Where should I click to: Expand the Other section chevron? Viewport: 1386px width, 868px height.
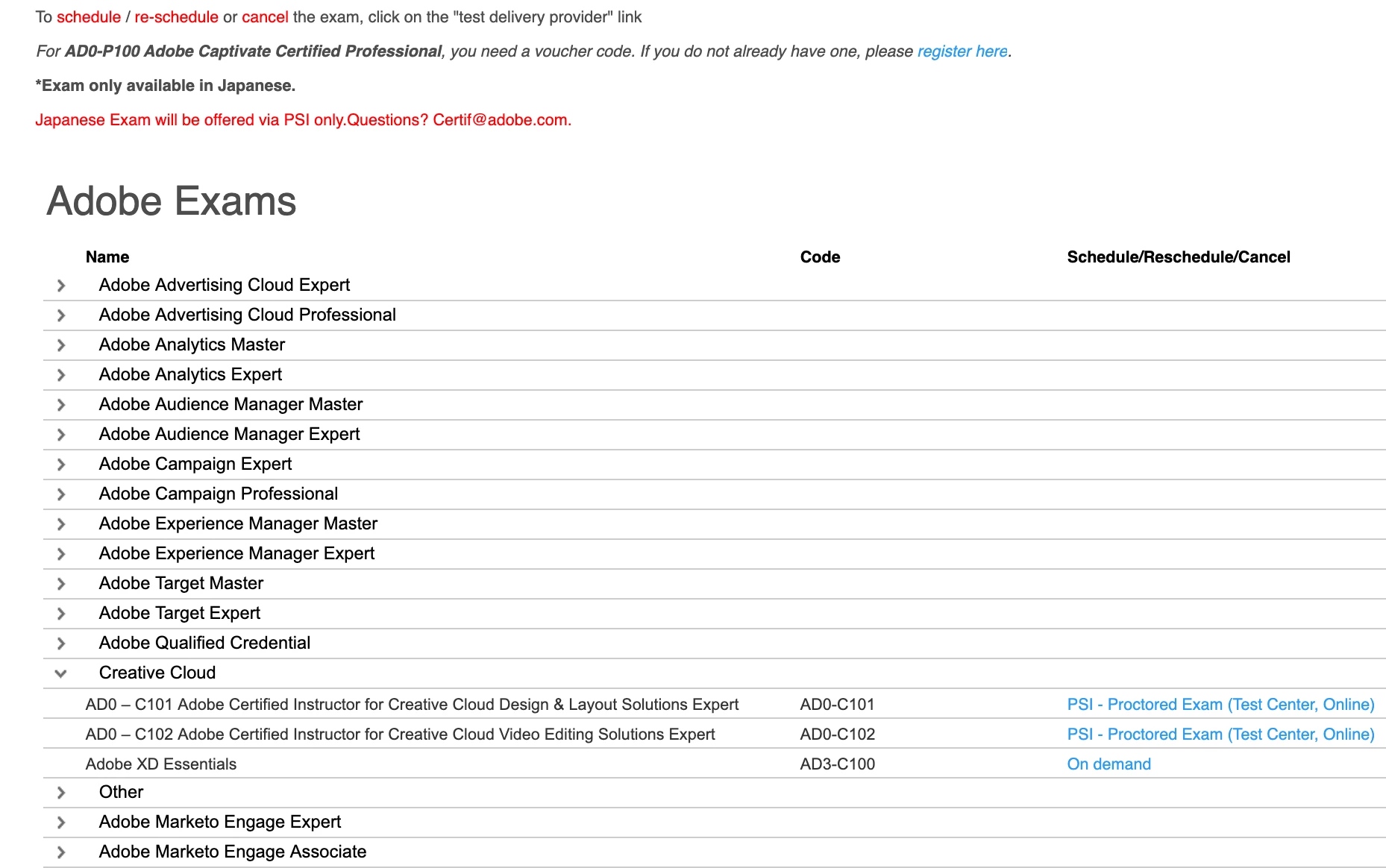click(x=61, y=793)
